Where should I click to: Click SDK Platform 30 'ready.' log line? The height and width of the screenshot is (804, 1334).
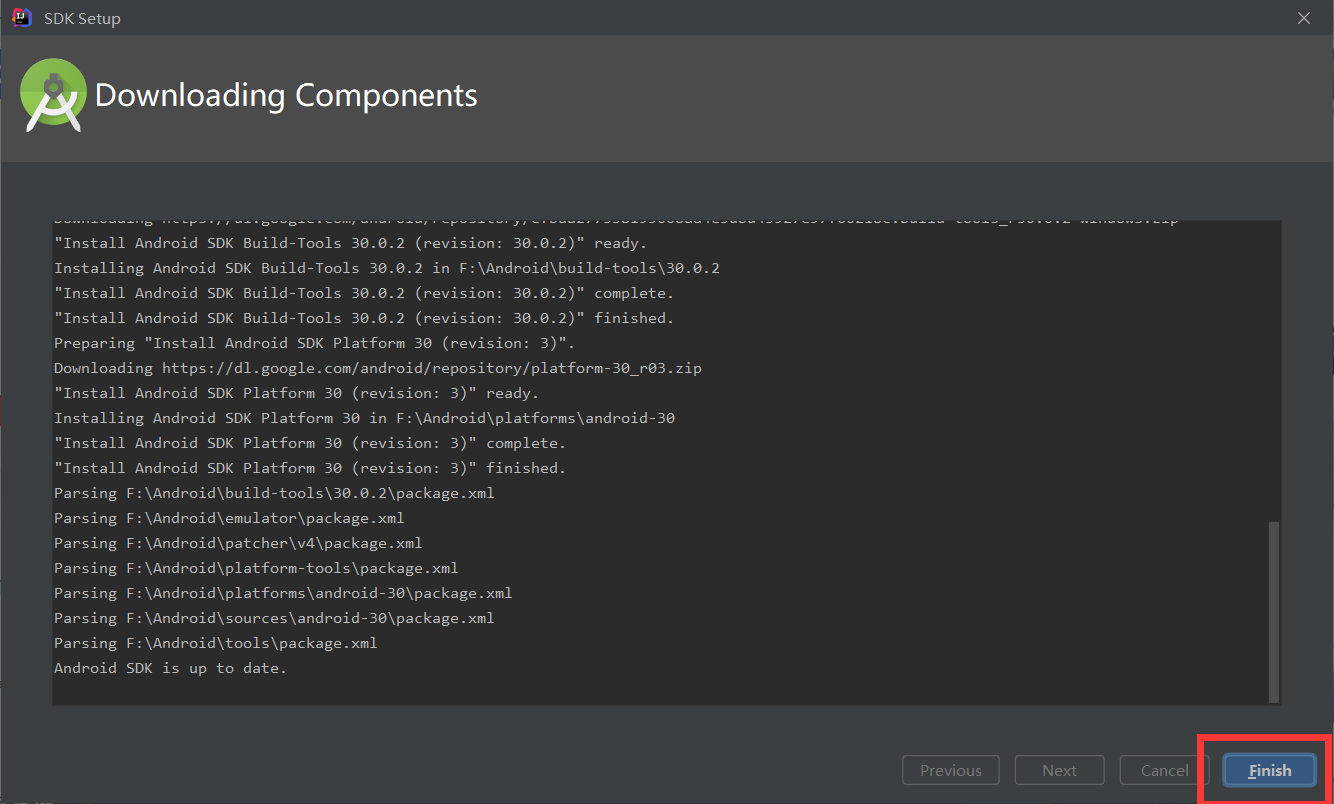coord(296,393)
